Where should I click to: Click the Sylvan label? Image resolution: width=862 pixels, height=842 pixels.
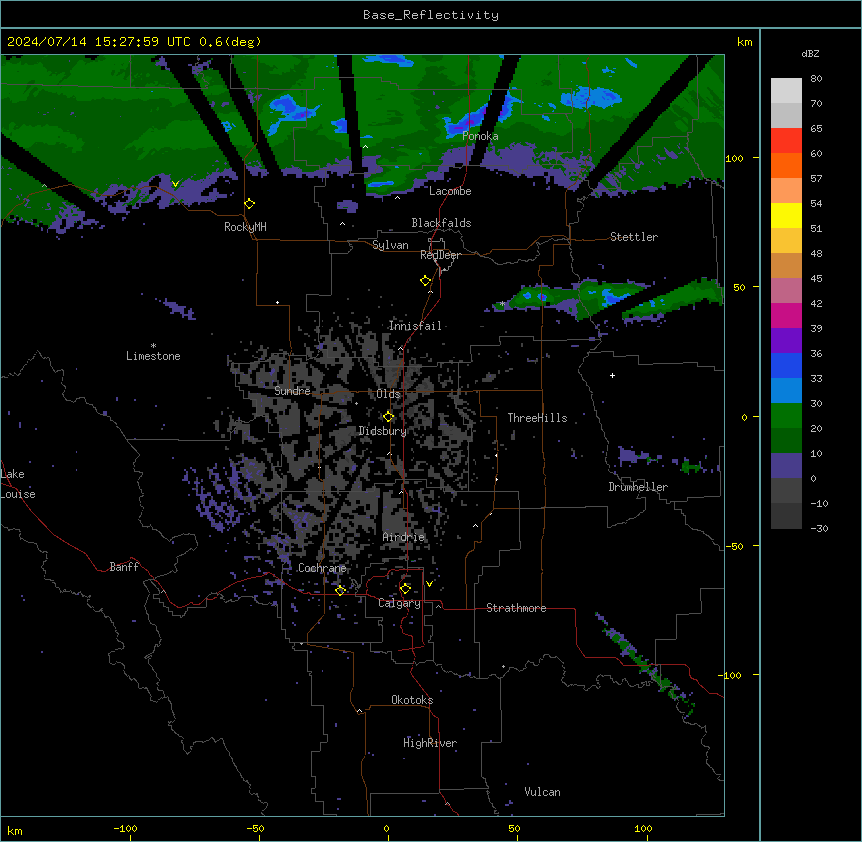(x=390, y=245)
